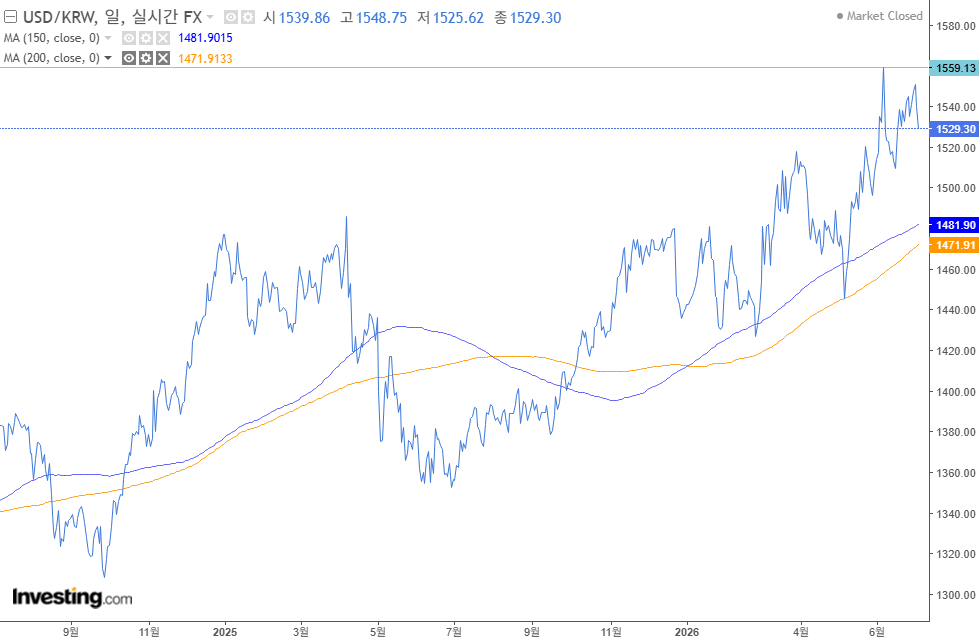Click the 7월 label on time axis

click(x=454, y=632)
